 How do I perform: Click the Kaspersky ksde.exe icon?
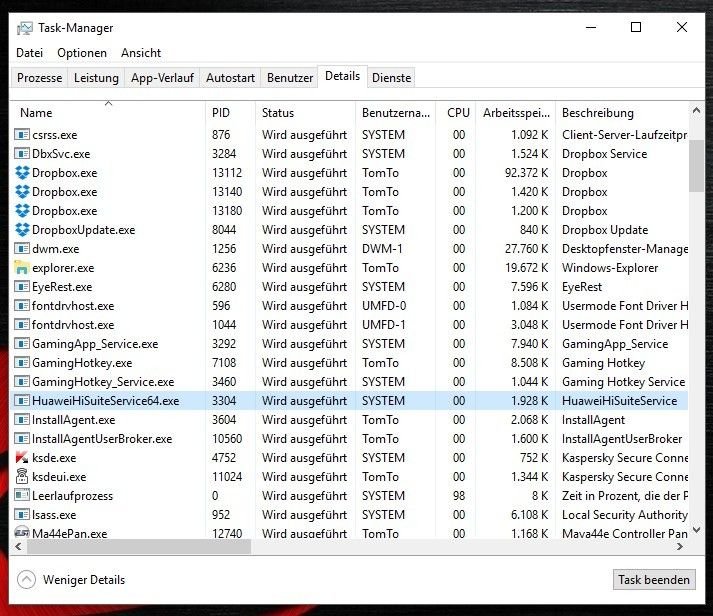(22, 458)
